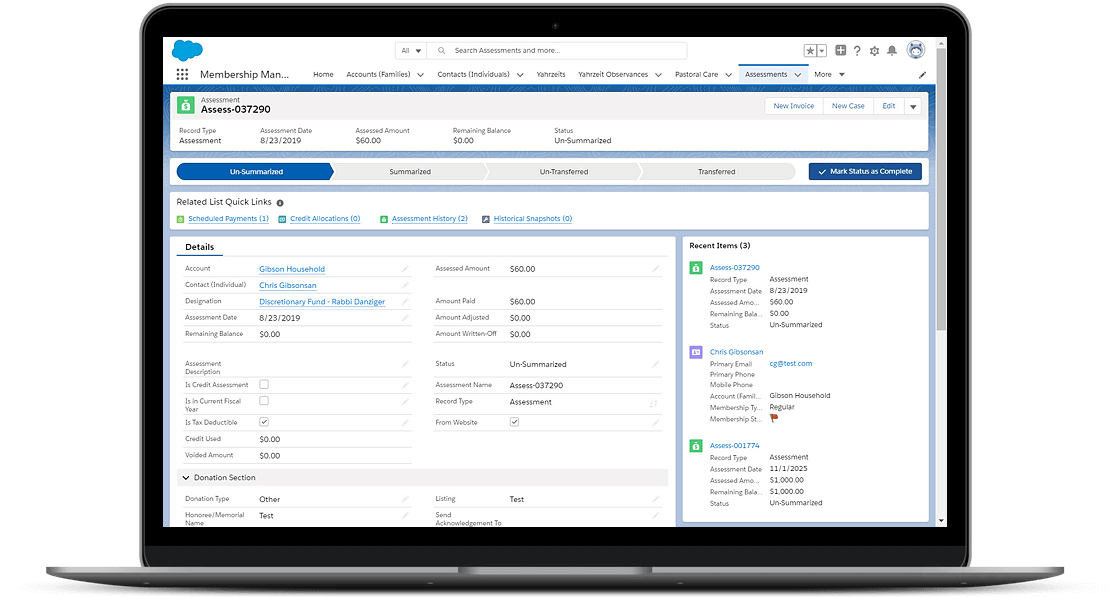The width and height of the screenshot is (1111, 598).
Task: Open the More navigation dropdown
Action: [x=829, y=74]
